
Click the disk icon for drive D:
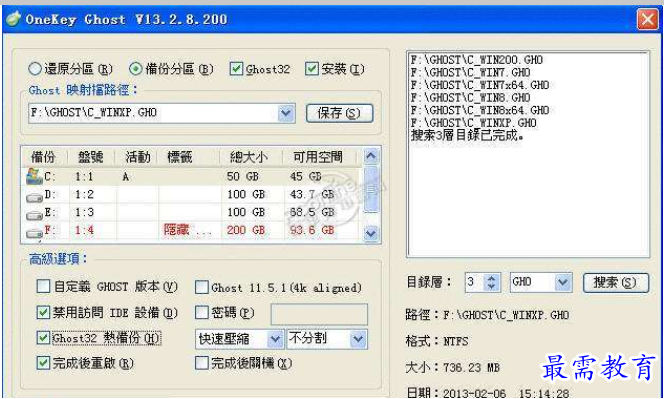point(34,197)
